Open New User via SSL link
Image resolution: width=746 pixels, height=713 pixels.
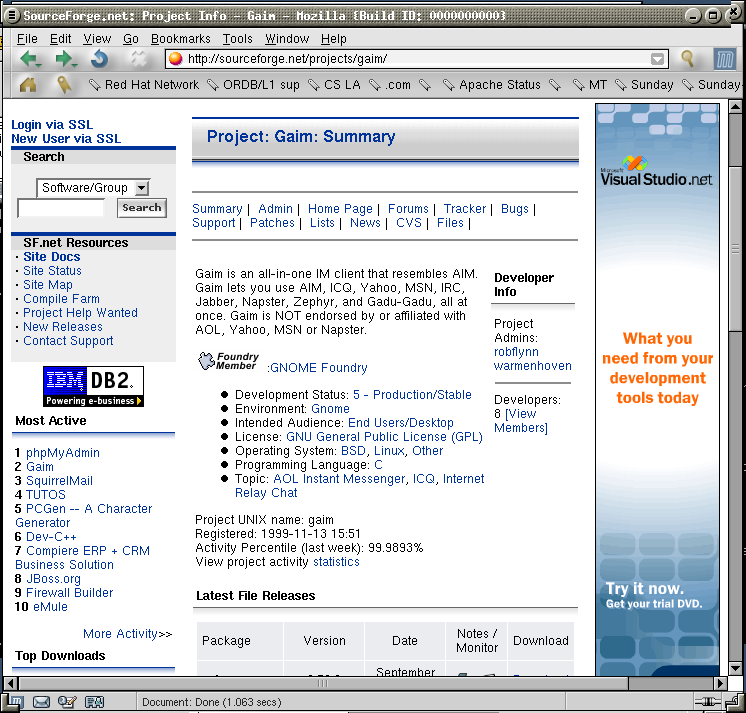[66, 139]
